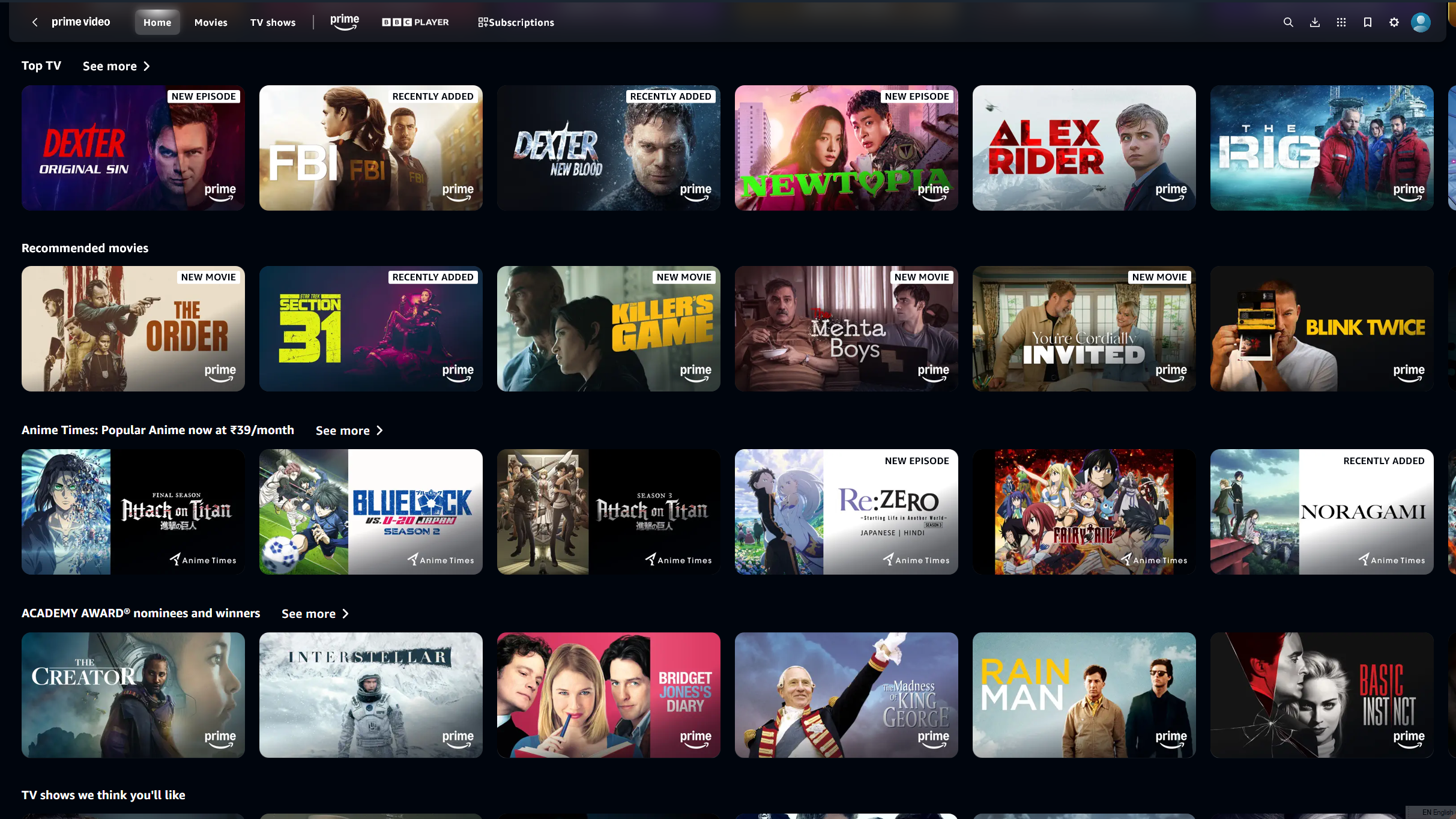The height and width of the screenshot is (819, 1456).
Task: Click the settings gear icon
Action: click(x=1393, y=22)
